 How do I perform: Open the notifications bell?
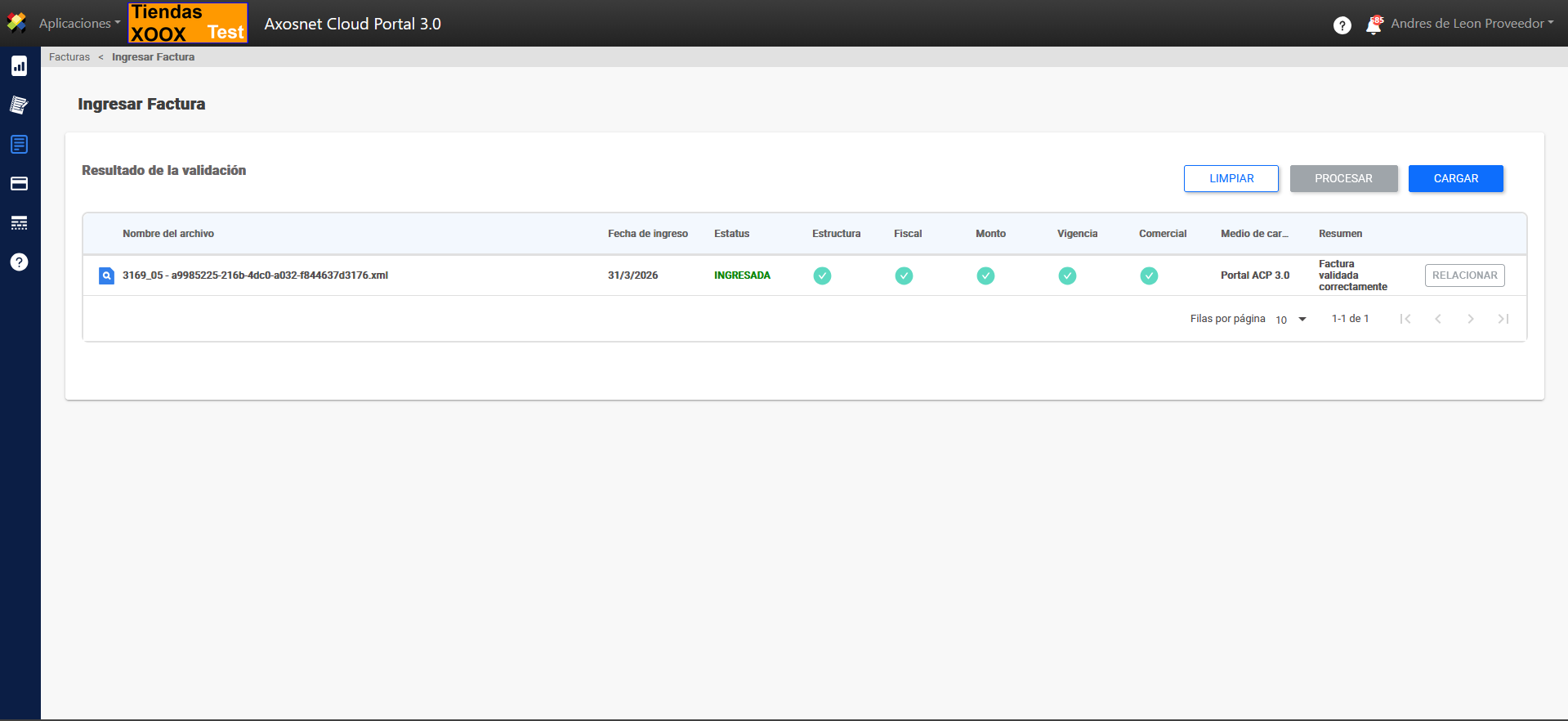[1374, 25]
